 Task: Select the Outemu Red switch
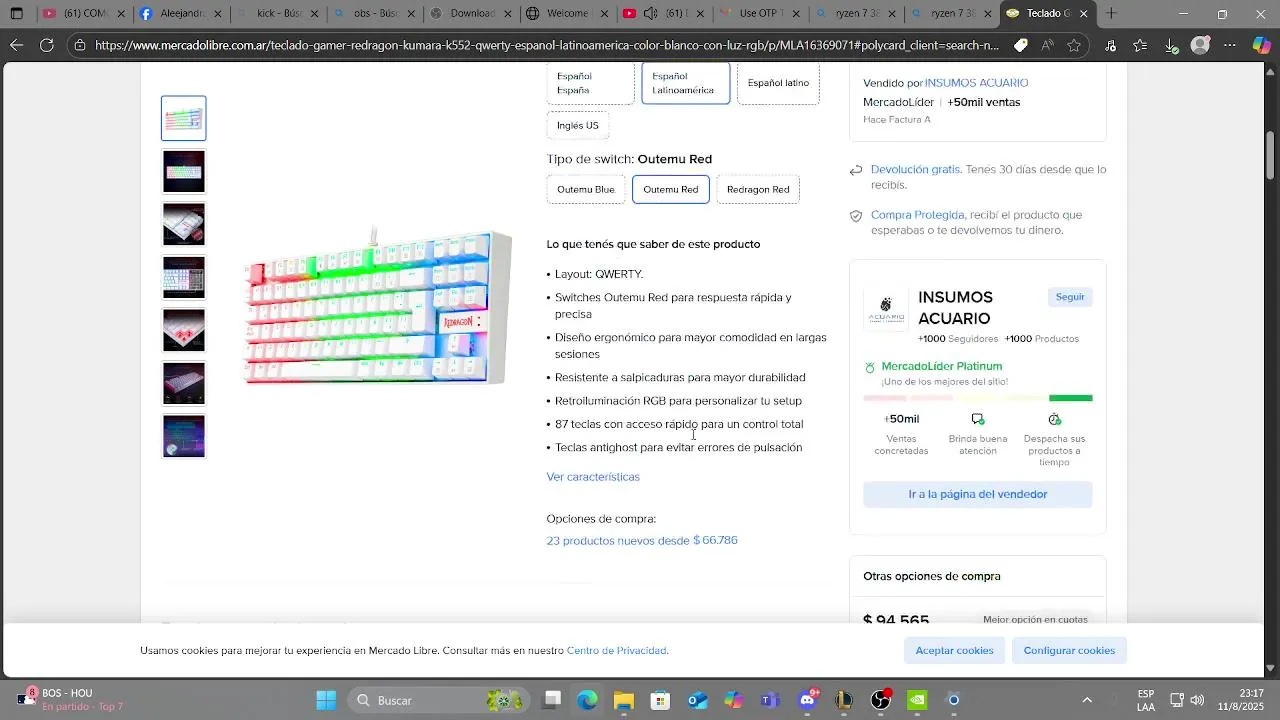tap(671, 189)
